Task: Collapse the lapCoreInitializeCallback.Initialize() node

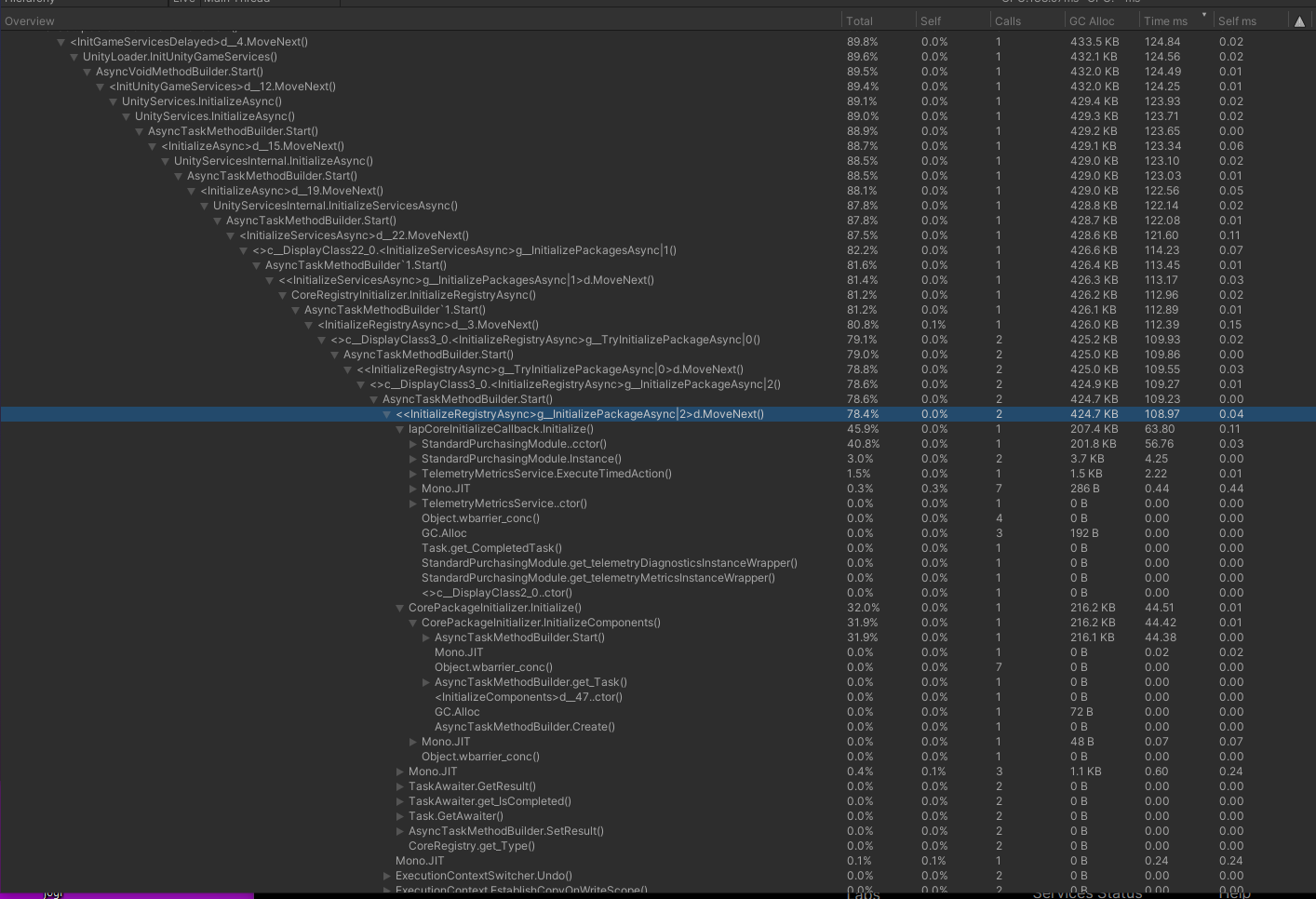Action: (x=400, y=429)
